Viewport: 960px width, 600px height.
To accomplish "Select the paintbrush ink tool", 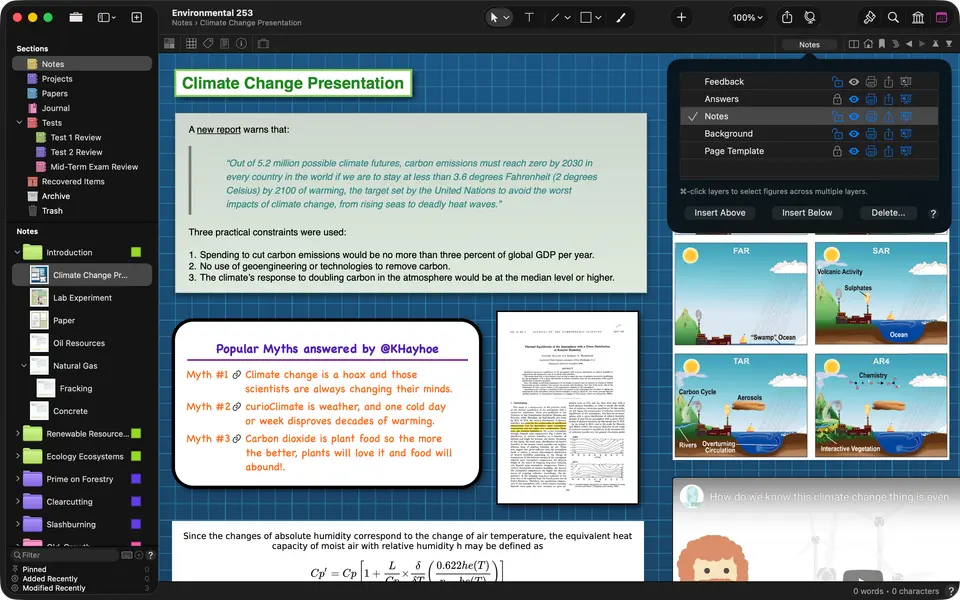I will 621,17.
